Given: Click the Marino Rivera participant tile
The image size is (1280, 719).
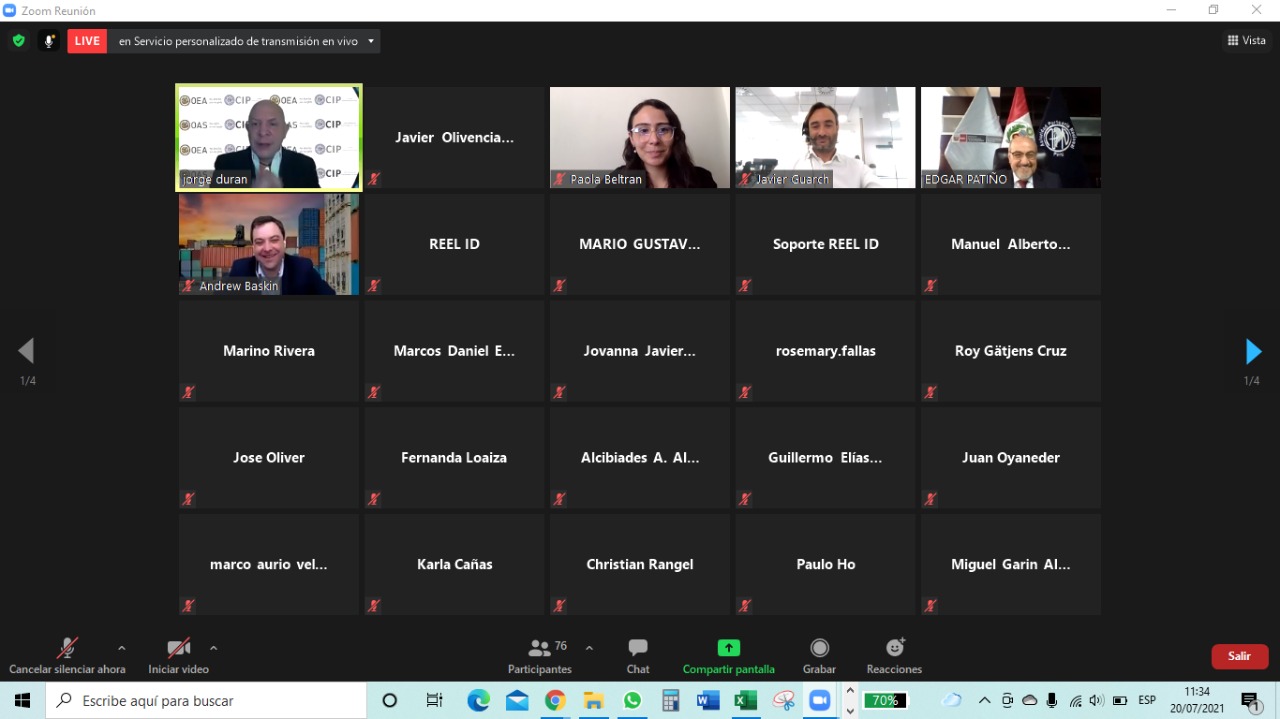Looking at the screenshot, I should pyautogui.click(x=269, y=351).
